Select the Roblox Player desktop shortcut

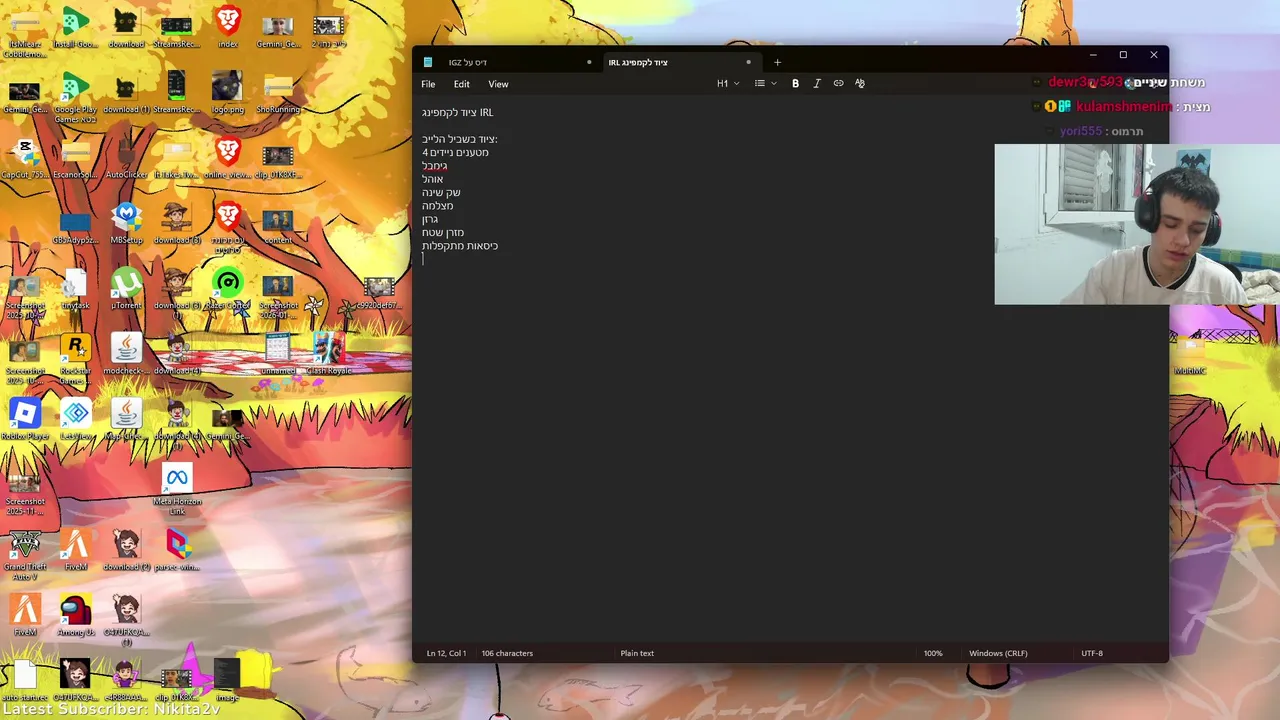(x=25, y=420)
